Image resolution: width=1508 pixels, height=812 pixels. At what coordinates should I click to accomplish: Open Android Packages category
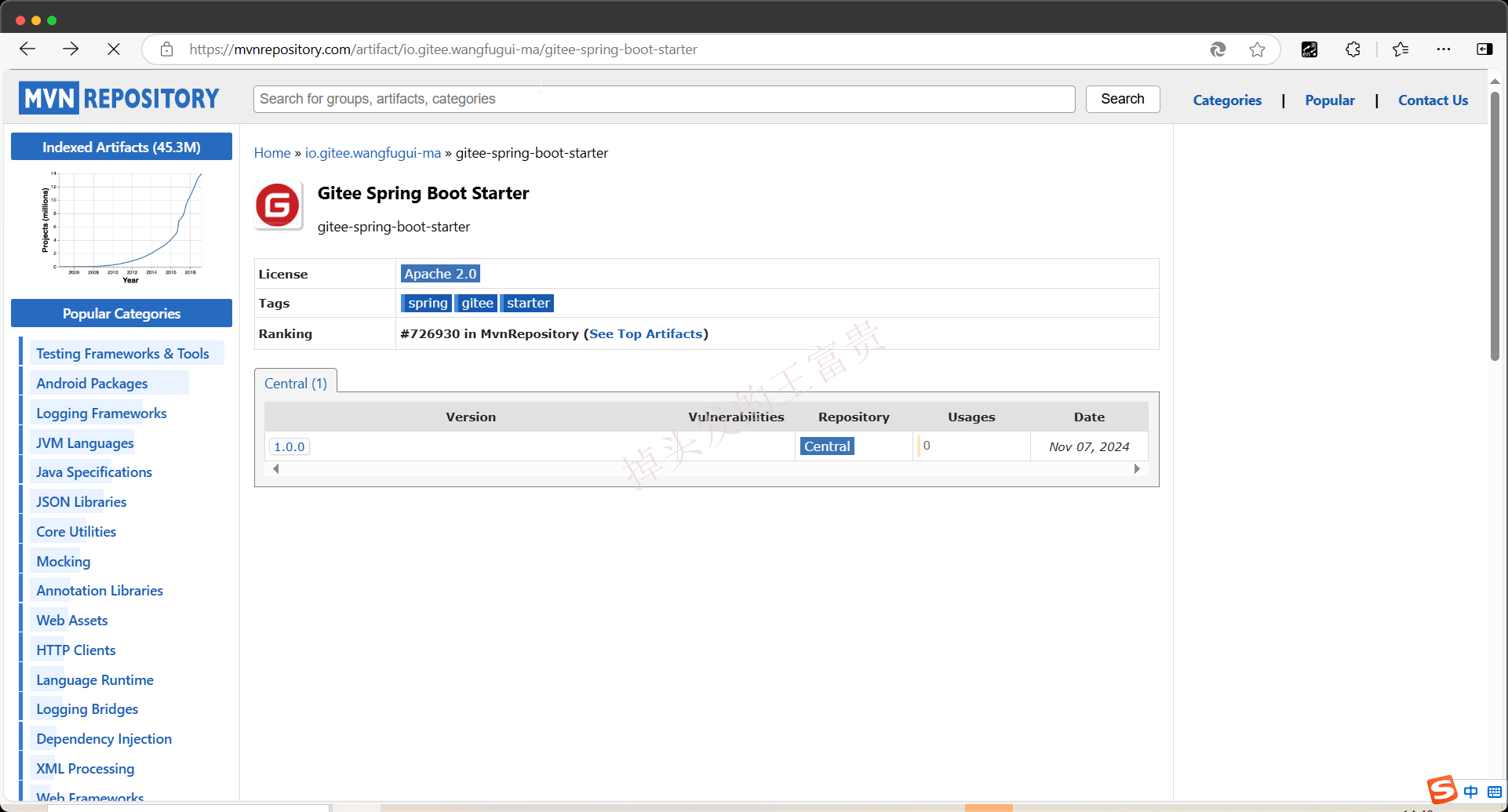[92, 384]
